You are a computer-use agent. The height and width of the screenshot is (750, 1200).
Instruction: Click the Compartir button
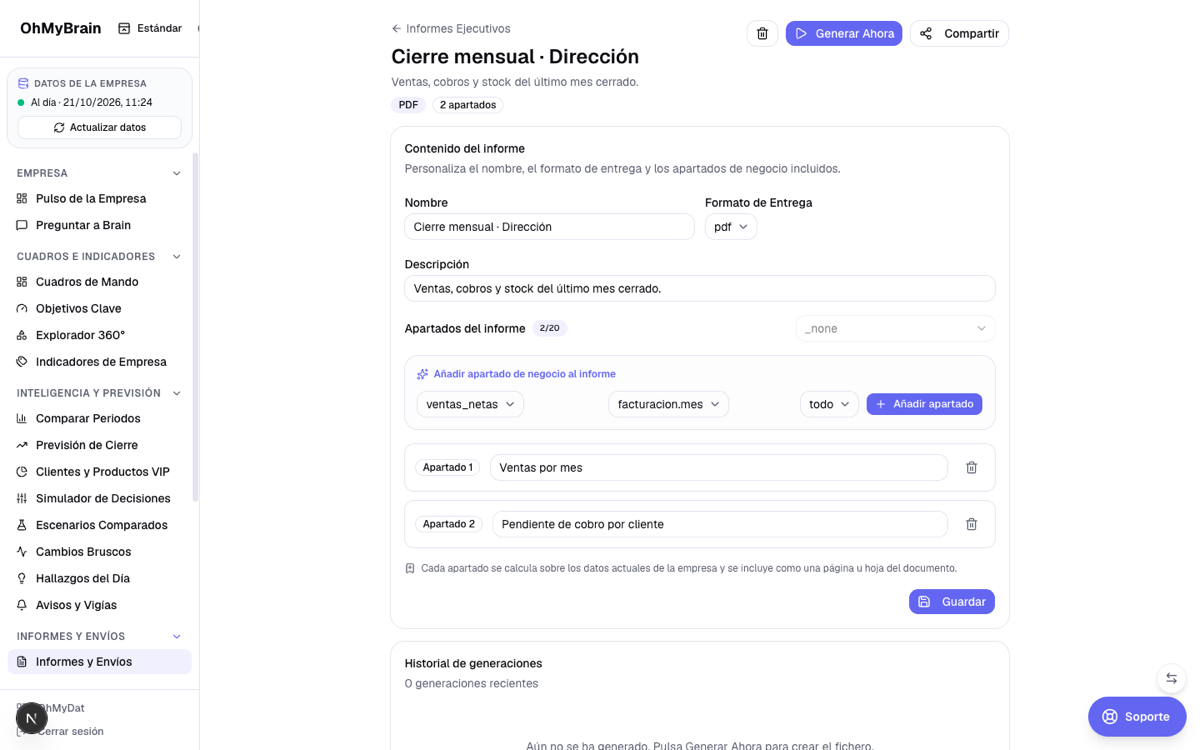pos(959,33)
